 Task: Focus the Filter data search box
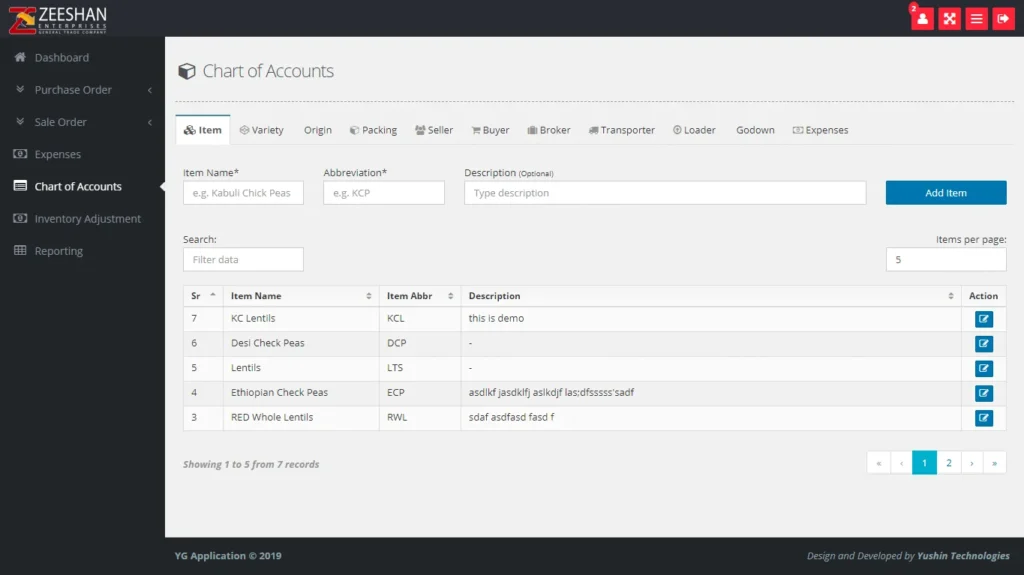(x=243, y=260)
